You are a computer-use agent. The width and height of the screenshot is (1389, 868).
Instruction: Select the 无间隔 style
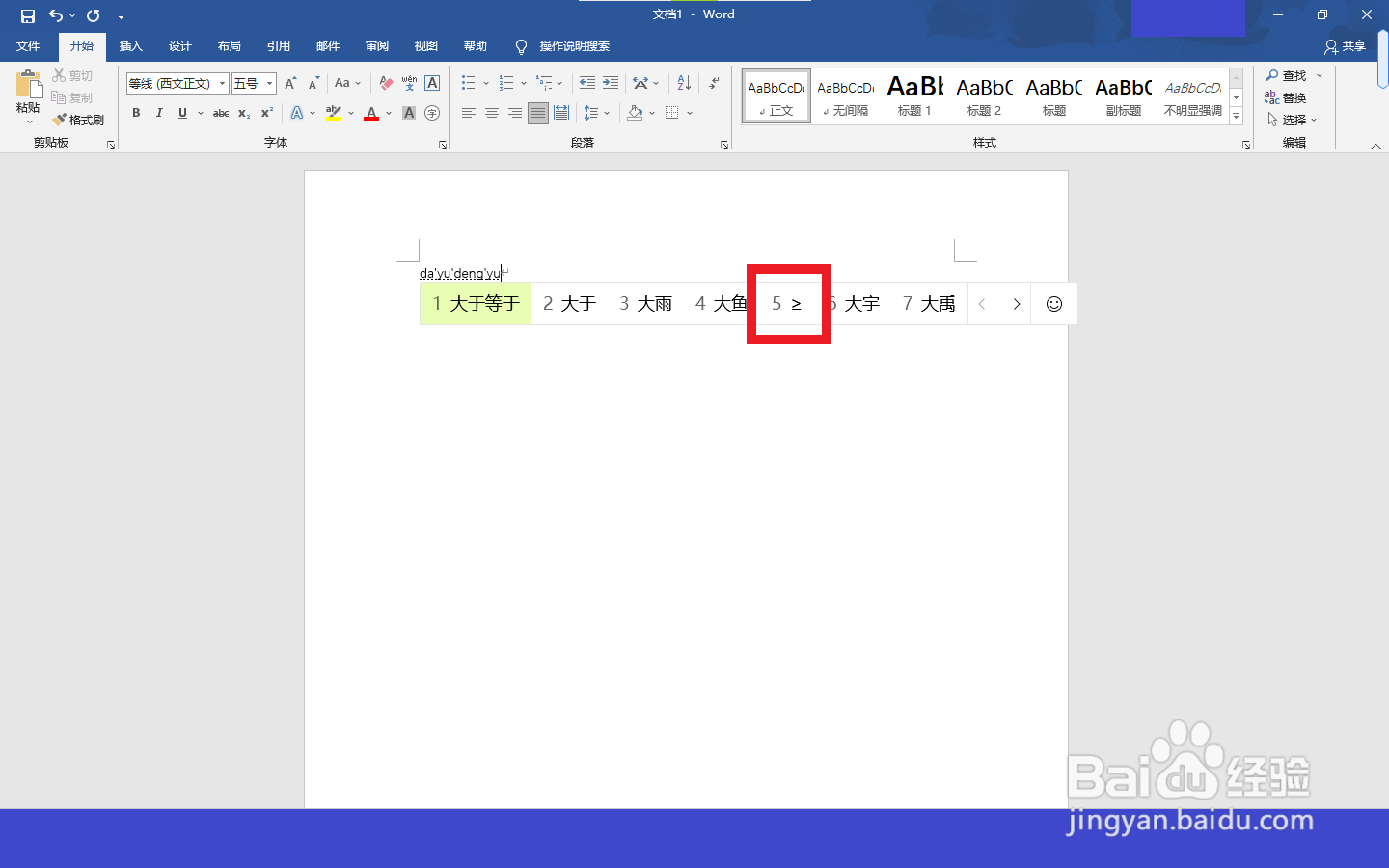tap(845, 95)
